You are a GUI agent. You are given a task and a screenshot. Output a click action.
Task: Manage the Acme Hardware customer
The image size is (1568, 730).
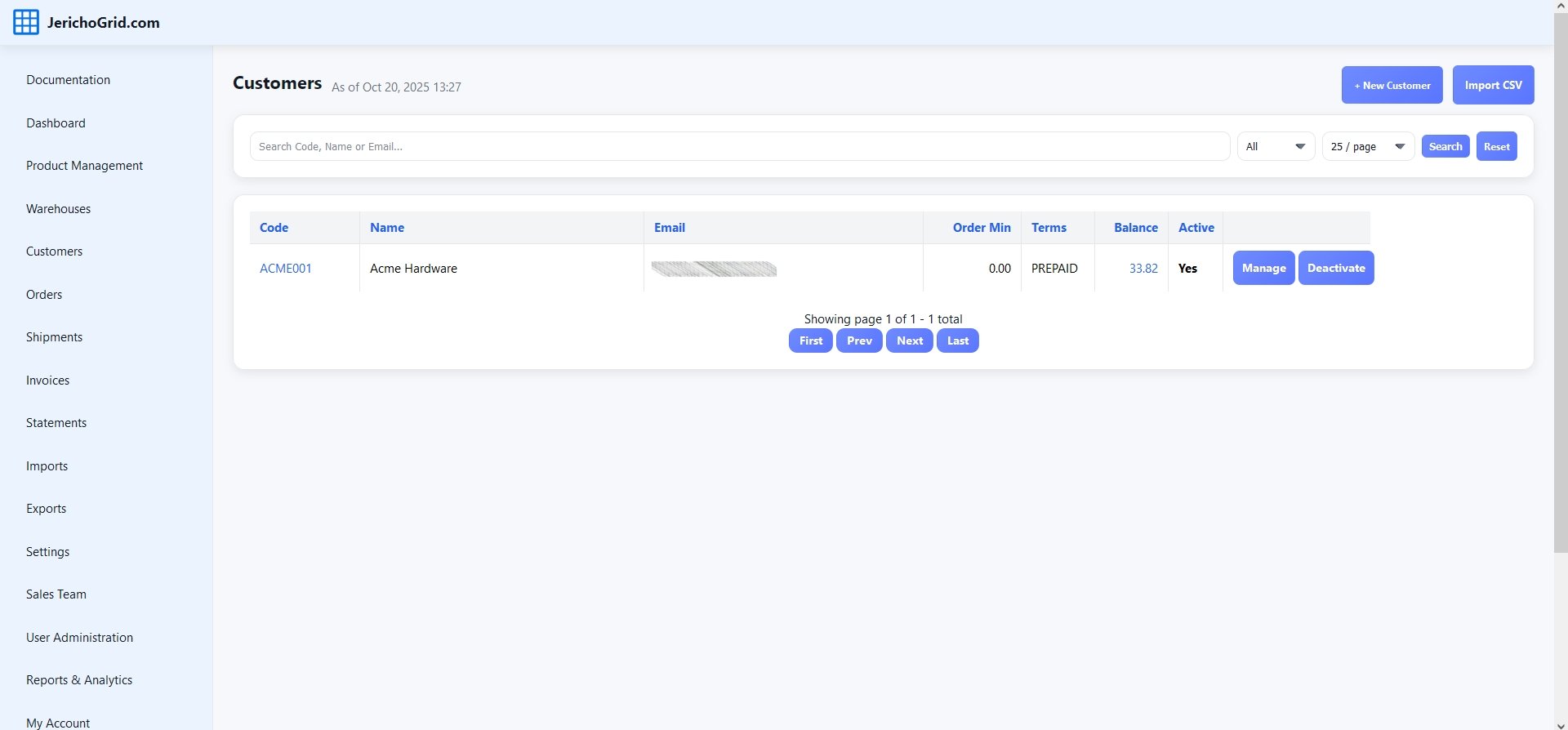[1263, 268]
